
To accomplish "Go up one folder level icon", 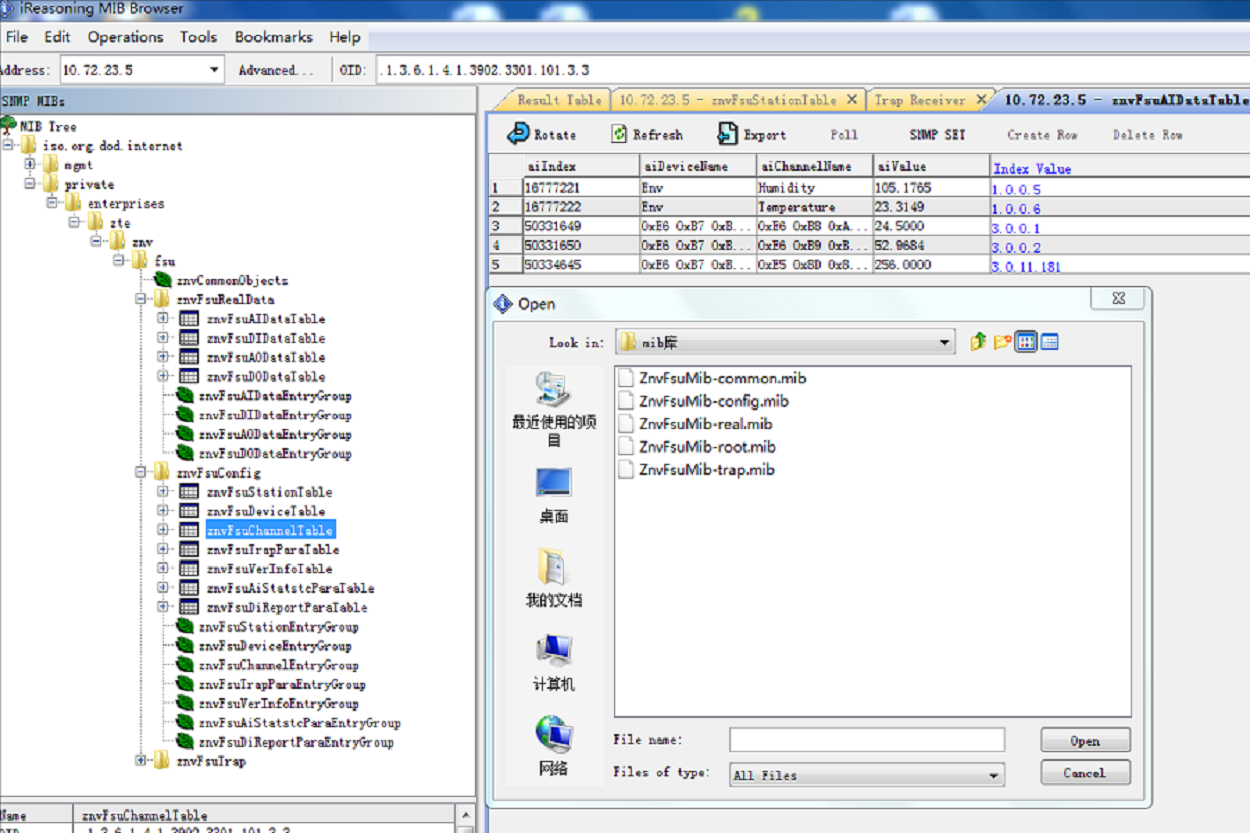I will [x=978, y=342].
